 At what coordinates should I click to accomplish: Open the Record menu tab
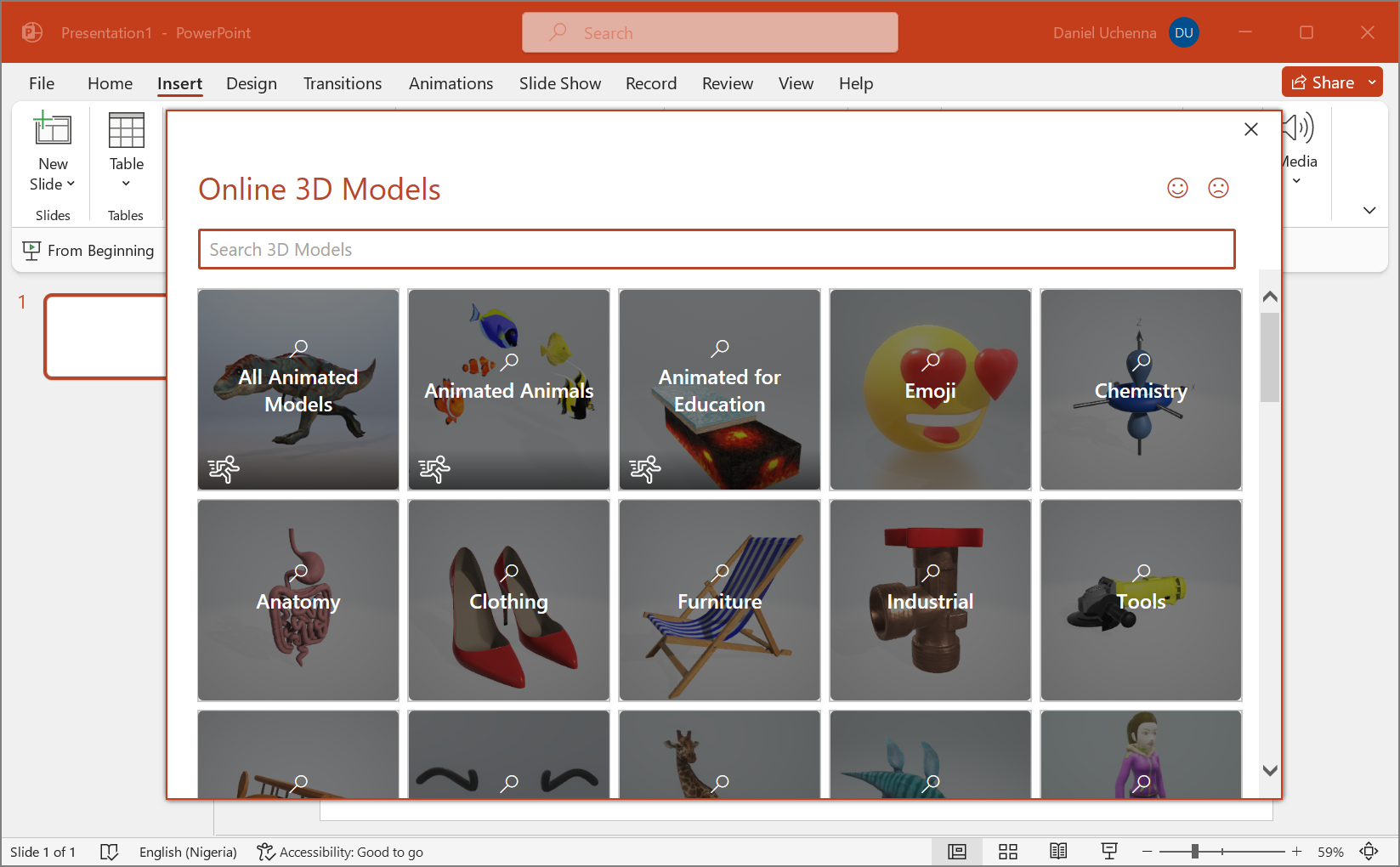coord(651,83)
